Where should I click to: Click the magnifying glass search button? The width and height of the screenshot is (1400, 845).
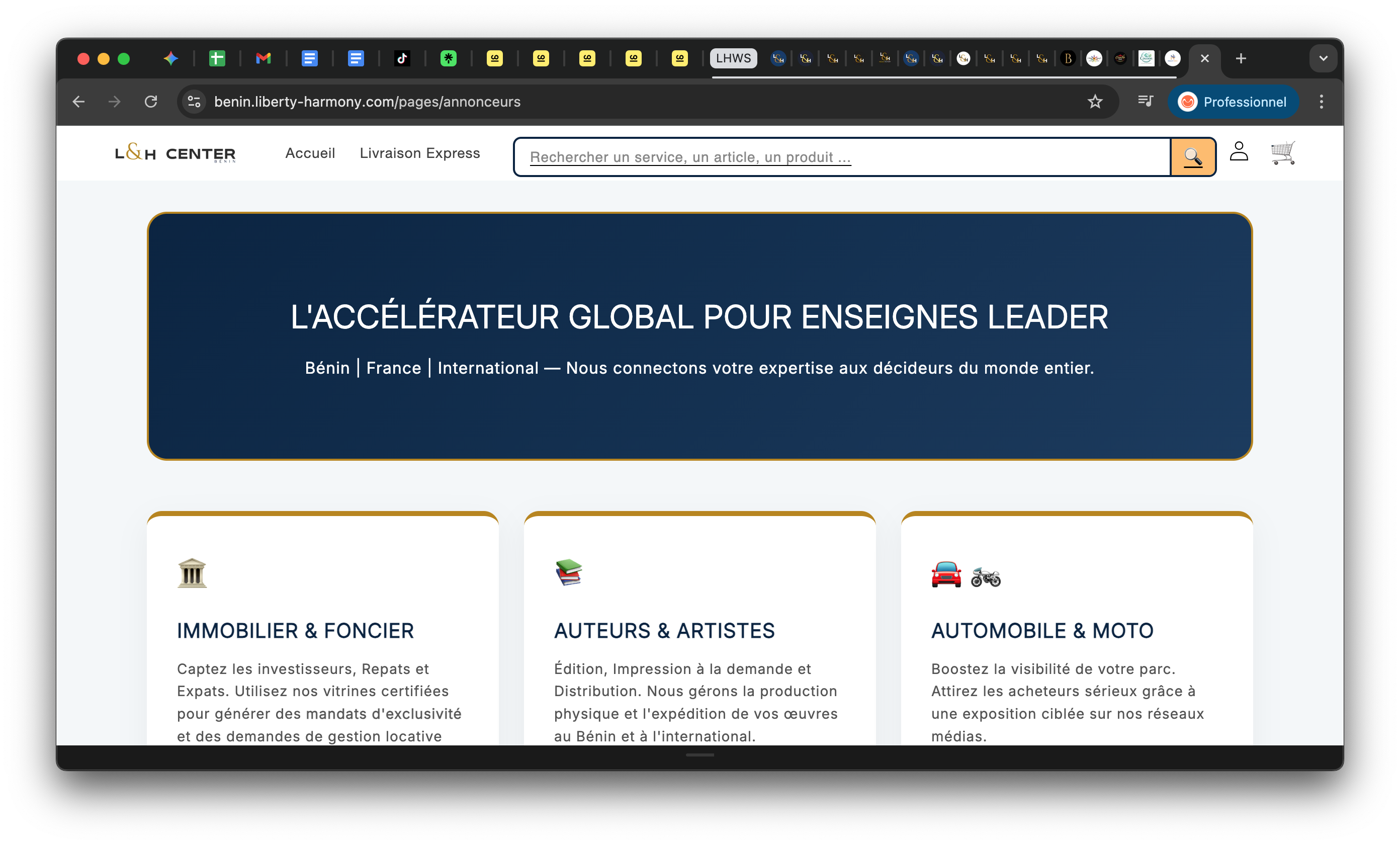[1193, 157]
